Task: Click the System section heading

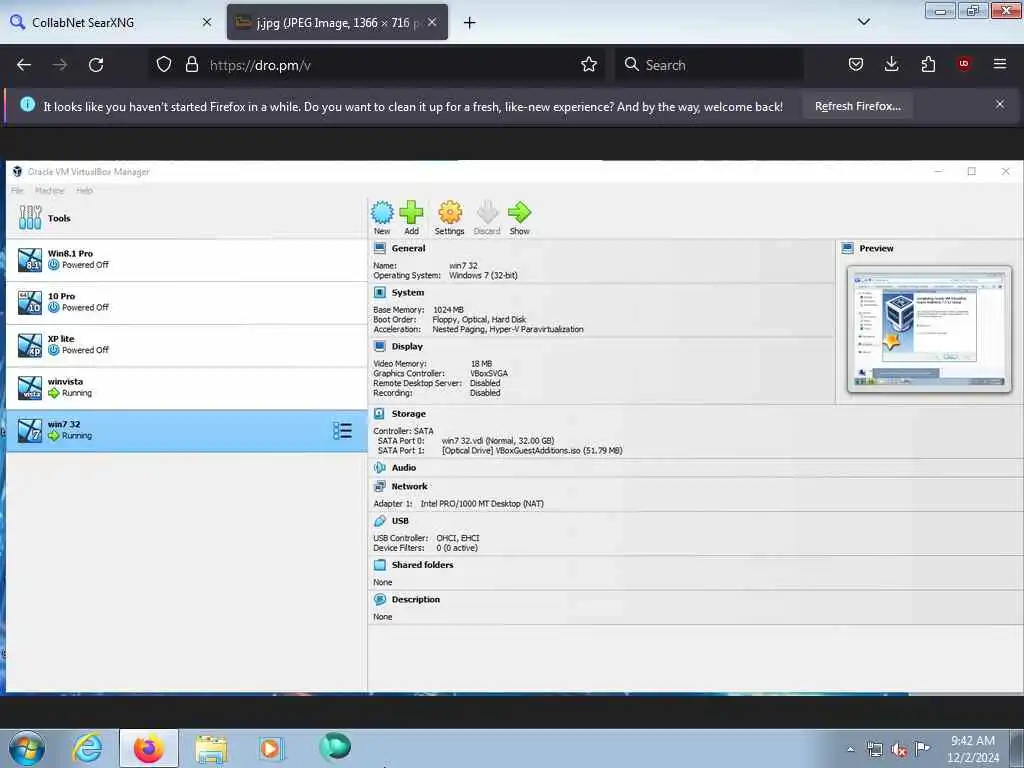Action: tap(408, 293)
